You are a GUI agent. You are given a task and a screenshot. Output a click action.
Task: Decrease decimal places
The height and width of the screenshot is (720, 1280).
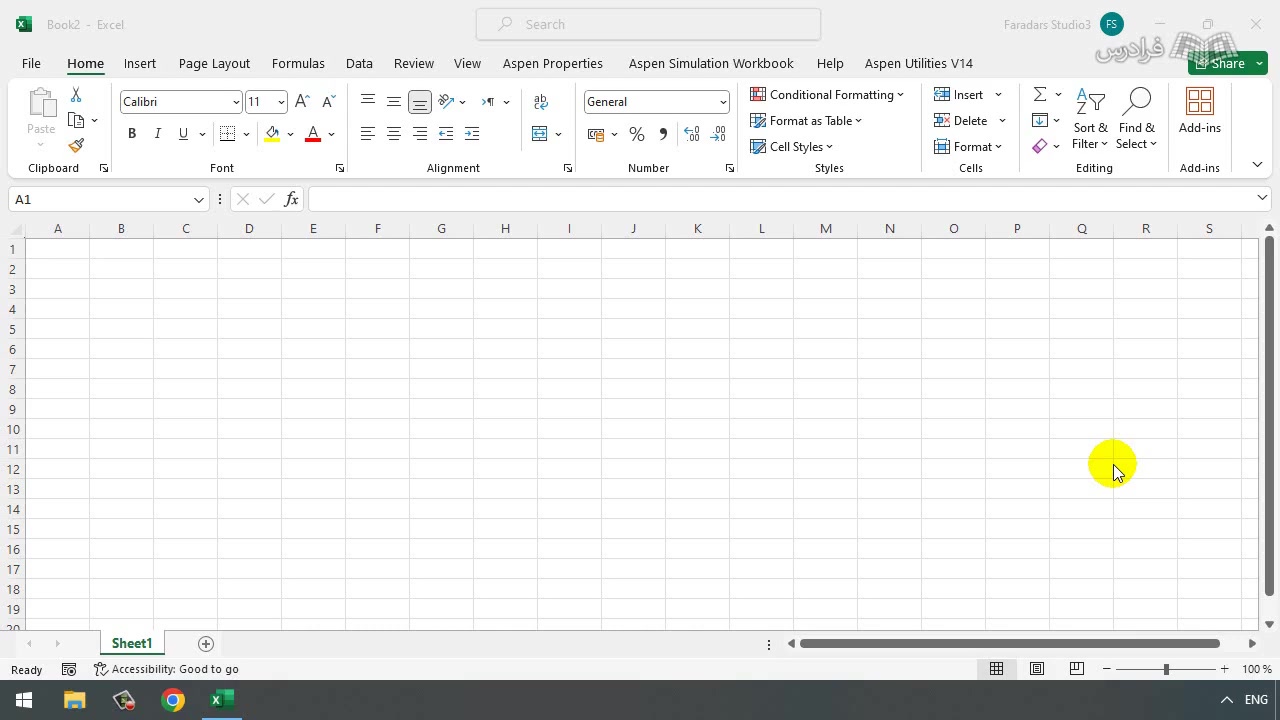pyautogui.click(x=718, y=134)
